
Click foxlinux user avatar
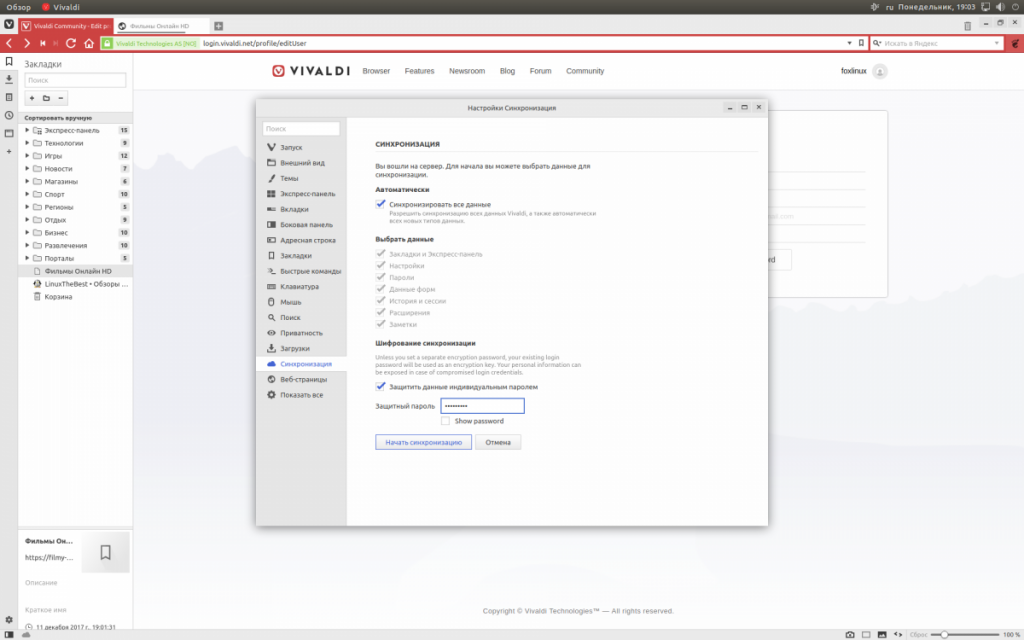tap(880, 71)
